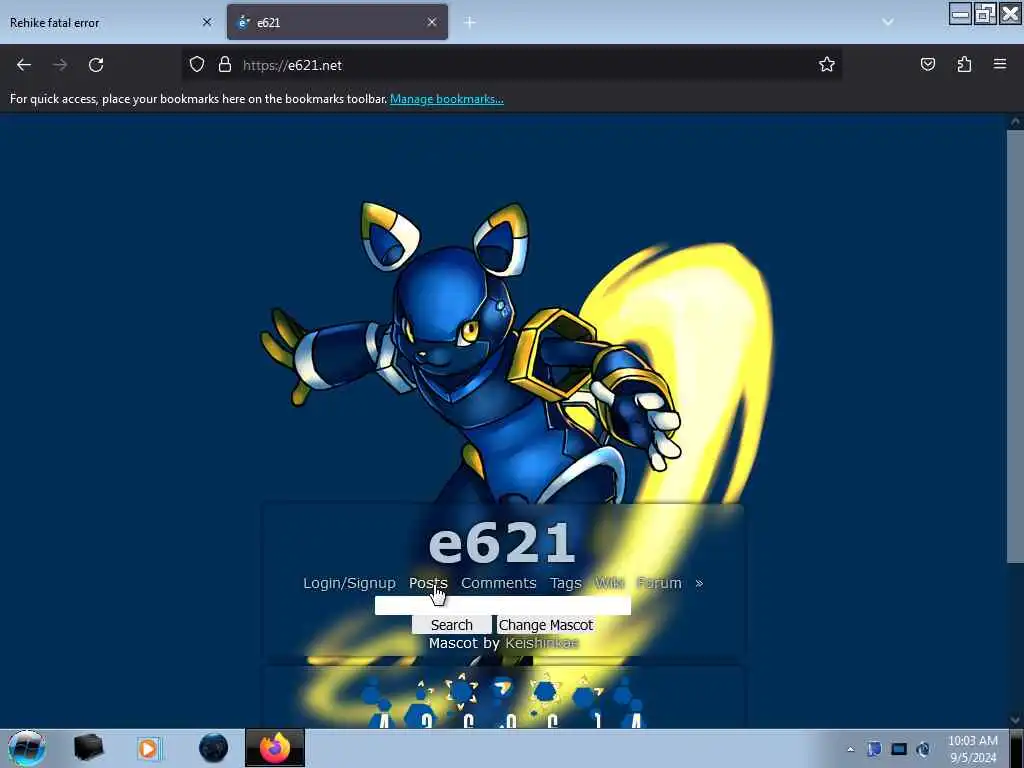Viewport: 1024px width, 768px height.
Task: Open the Tags link
Action: (x=566, y=583)
